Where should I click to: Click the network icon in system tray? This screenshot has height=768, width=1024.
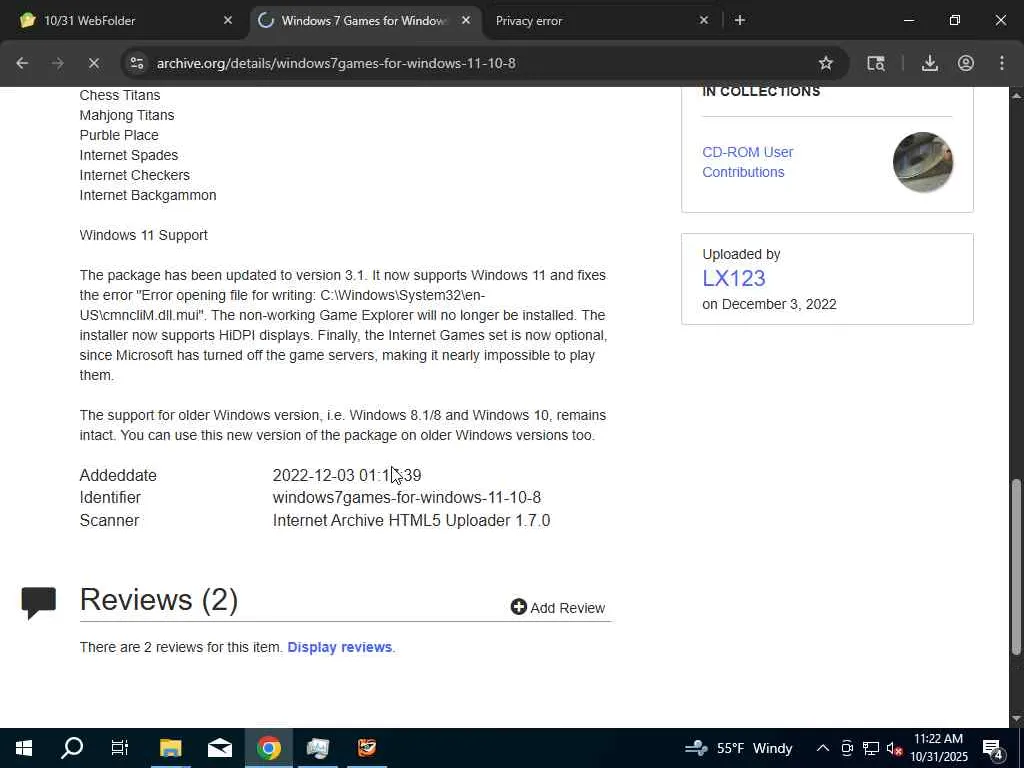[871, 748]
